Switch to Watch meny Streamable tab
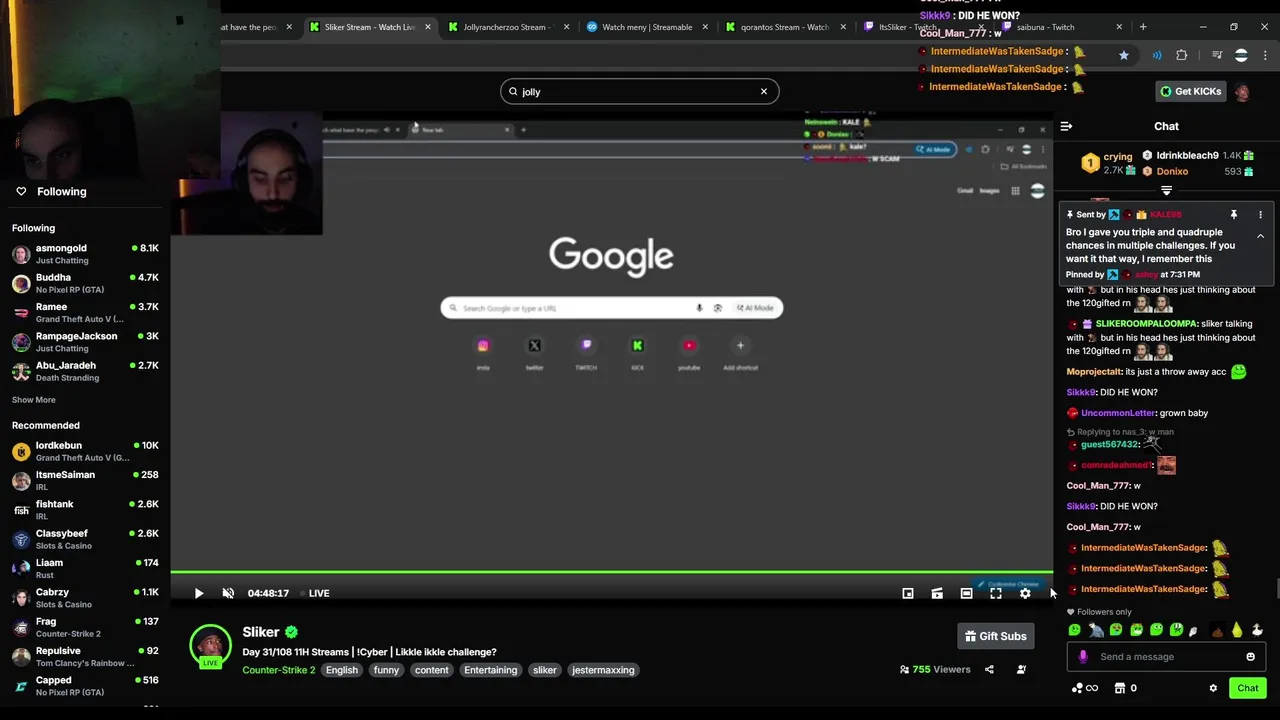Viewport: 1280px width, 720px height. coord(645,27)
